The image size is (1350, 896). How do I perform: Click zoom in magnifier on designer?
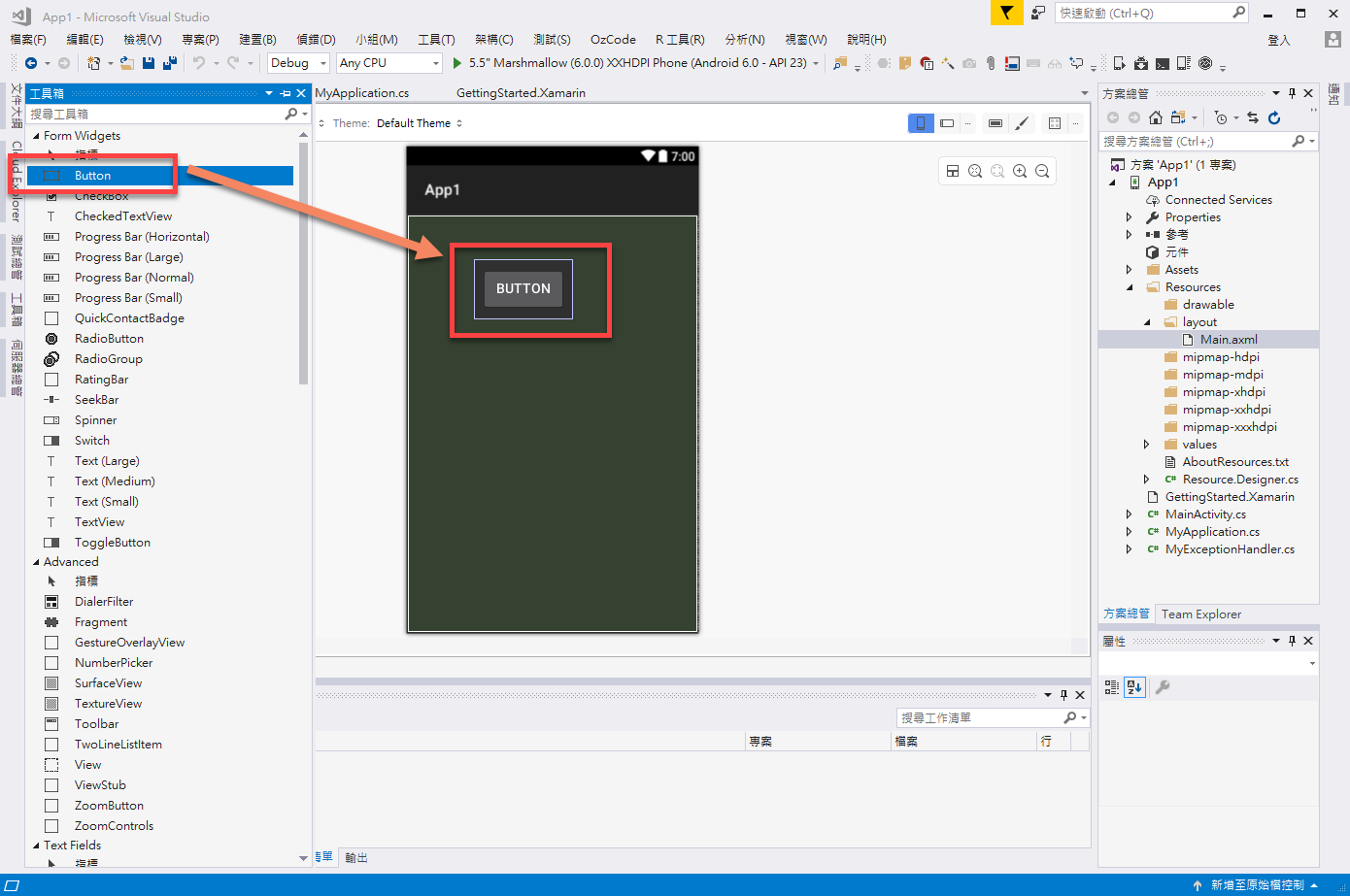coord(1020,171)
